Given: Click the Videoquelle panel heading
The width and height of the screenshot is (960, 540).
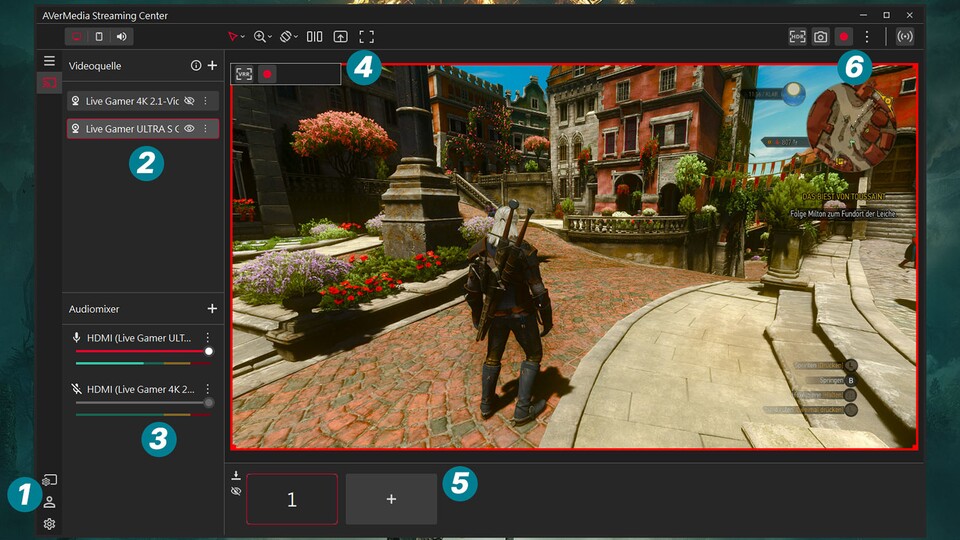Looking at the screenshot, I should click(95, 66).
